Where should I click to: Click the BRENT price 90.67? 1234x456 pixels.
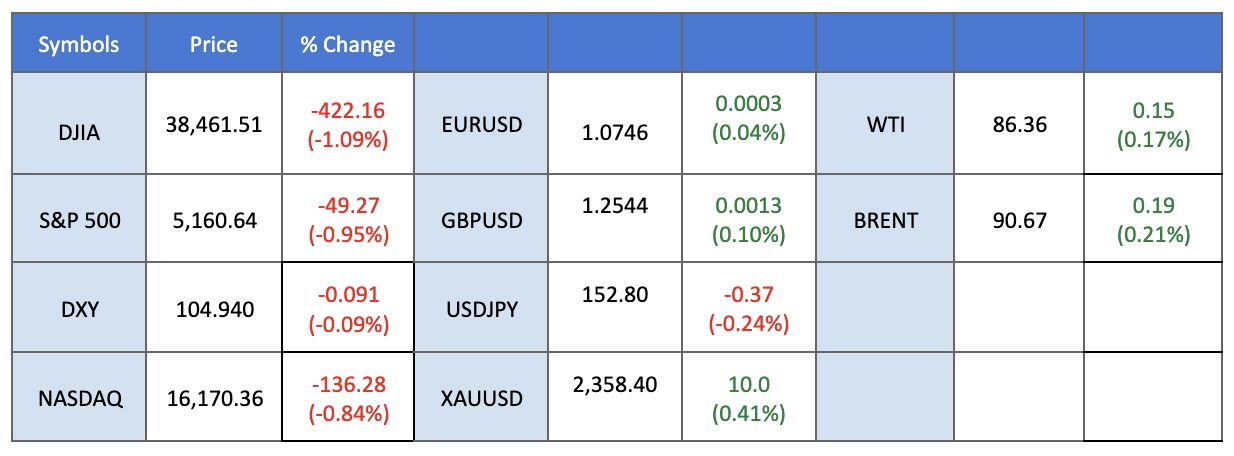(x=1019, y=219)
